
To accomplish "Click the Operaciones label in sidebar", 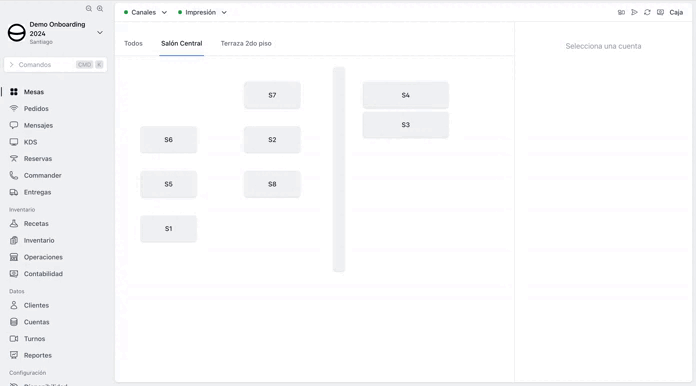I will (x=43, y=257).
